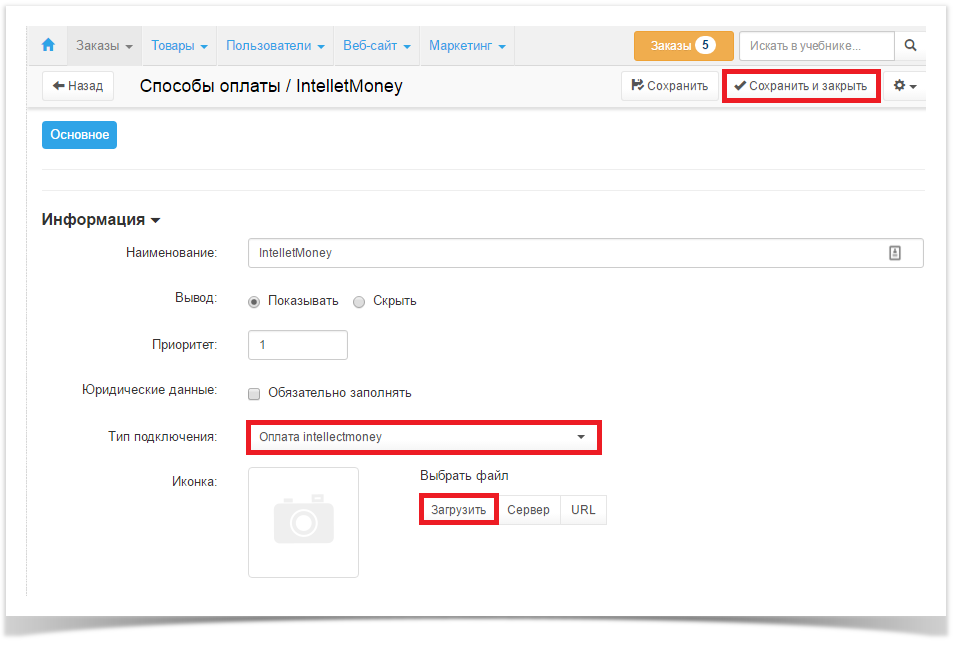Click the camera placeholder image

point(303,522)
